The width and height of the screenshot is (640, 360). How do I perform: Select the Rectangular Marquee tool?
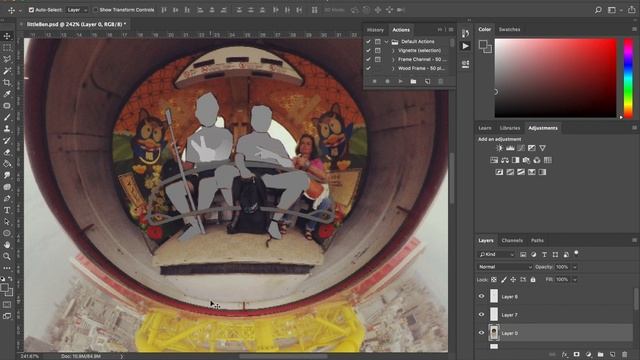pos(7,48)
